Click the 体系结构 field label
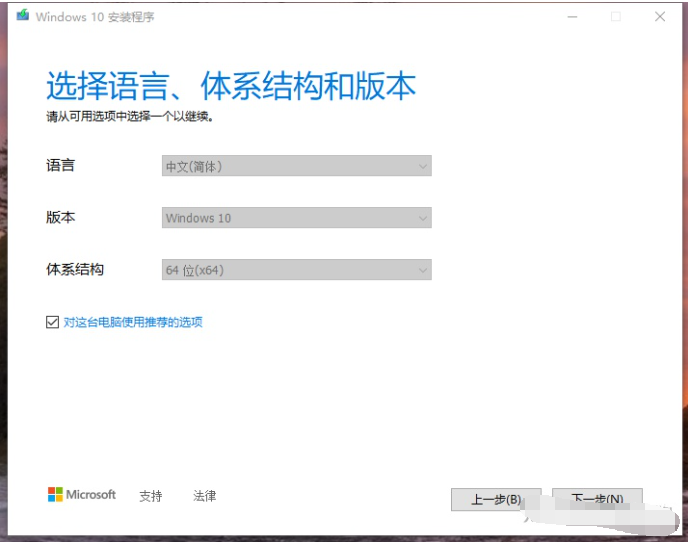Image resolution: width=688 pixels, height=542 pixels. pos(74,269)
